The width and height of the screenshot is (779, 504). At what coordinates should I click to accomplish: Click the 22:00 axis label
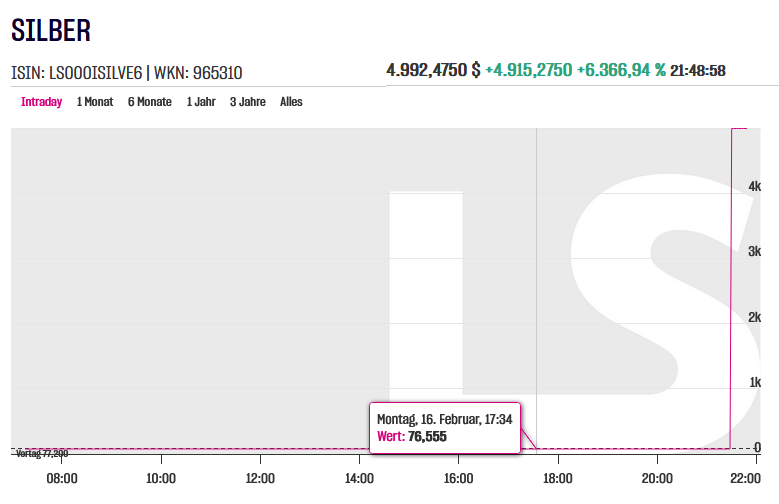click(x=745, y=478)
